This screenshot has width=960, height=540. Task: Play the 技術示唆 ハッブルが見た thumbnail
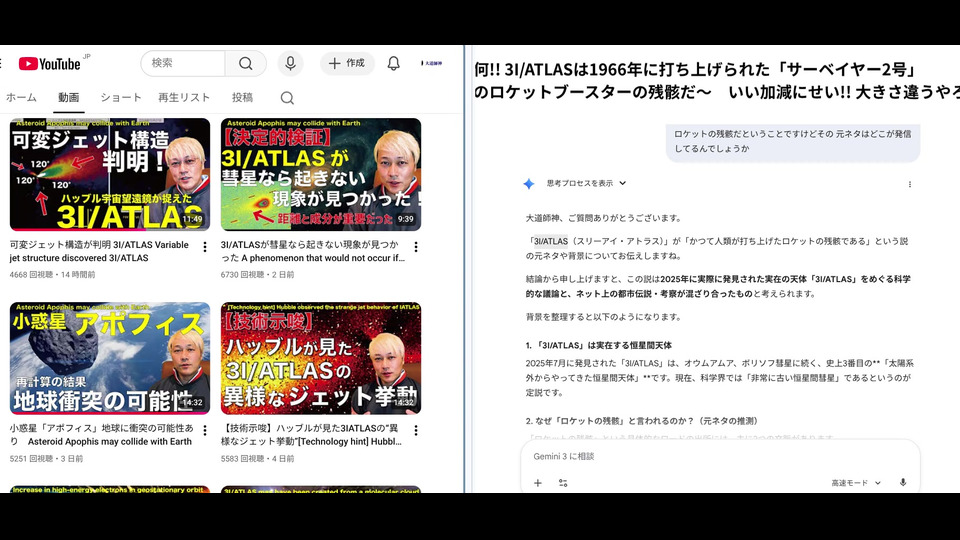321,358
